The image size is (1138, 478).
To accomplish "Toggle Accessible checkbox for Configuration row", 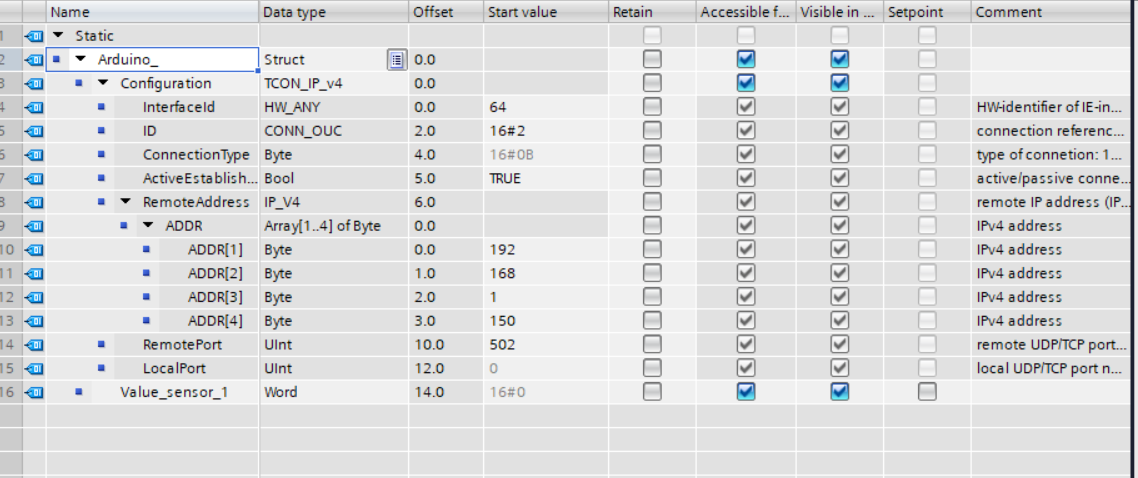I will (746, 83).
